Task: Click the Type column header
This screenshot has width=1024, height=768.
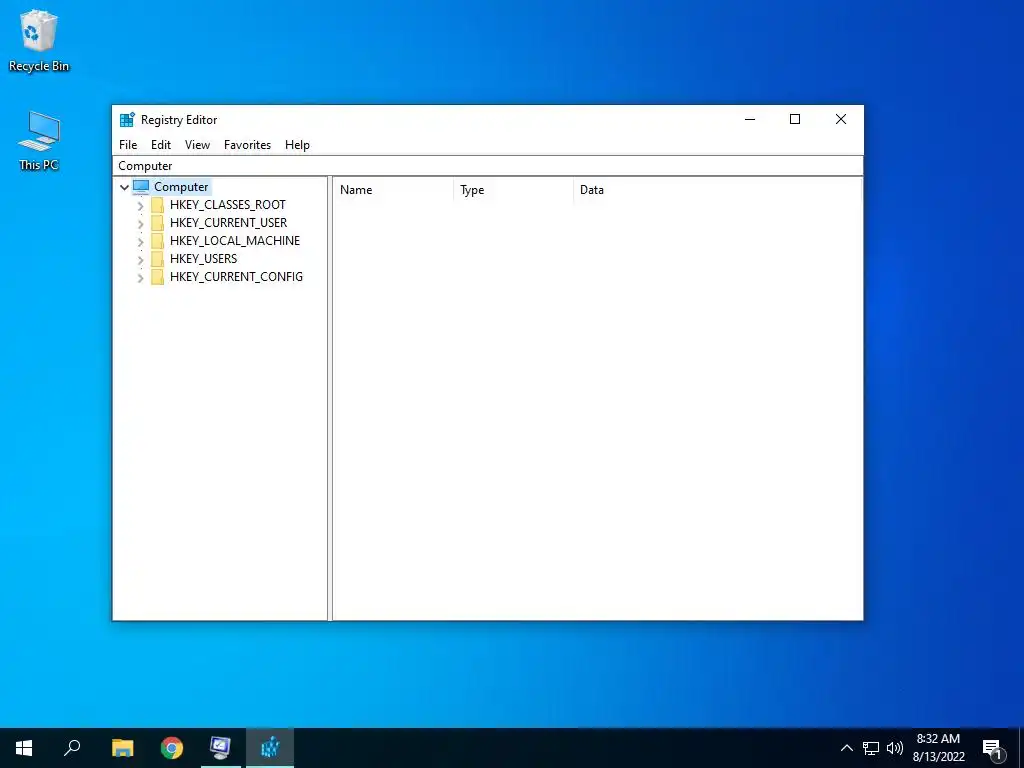Action: click(x=513, y=190)
